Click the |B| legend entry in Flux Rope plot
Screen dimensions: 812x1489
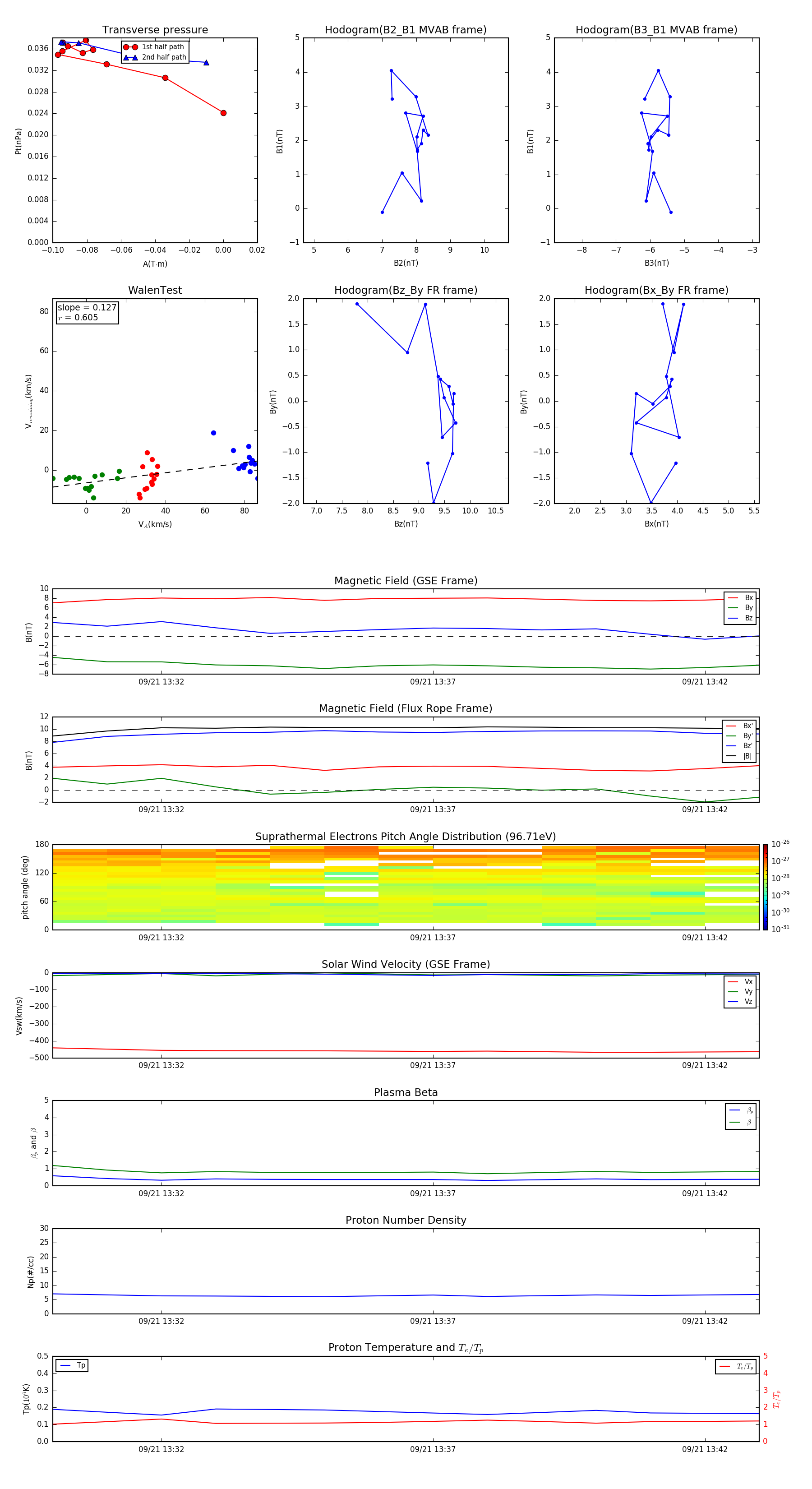739,756
